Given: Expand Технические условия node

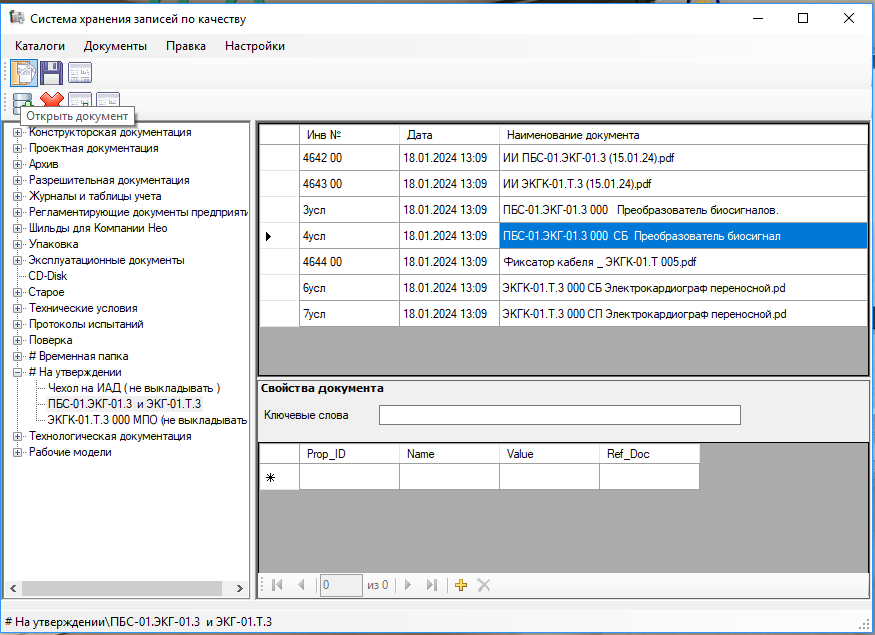Looking at the screenshot, I should [x=18, y=309].
